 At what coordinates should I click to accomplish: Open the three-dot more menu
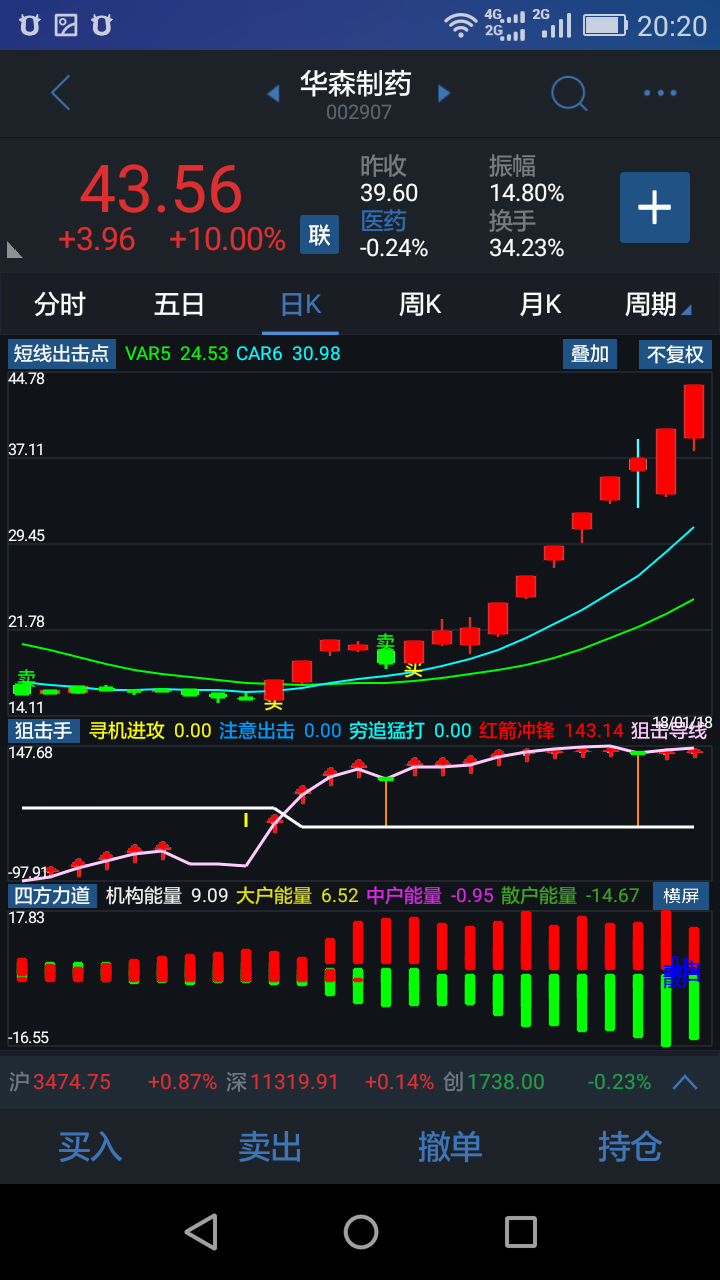click(x=660, y=93)
